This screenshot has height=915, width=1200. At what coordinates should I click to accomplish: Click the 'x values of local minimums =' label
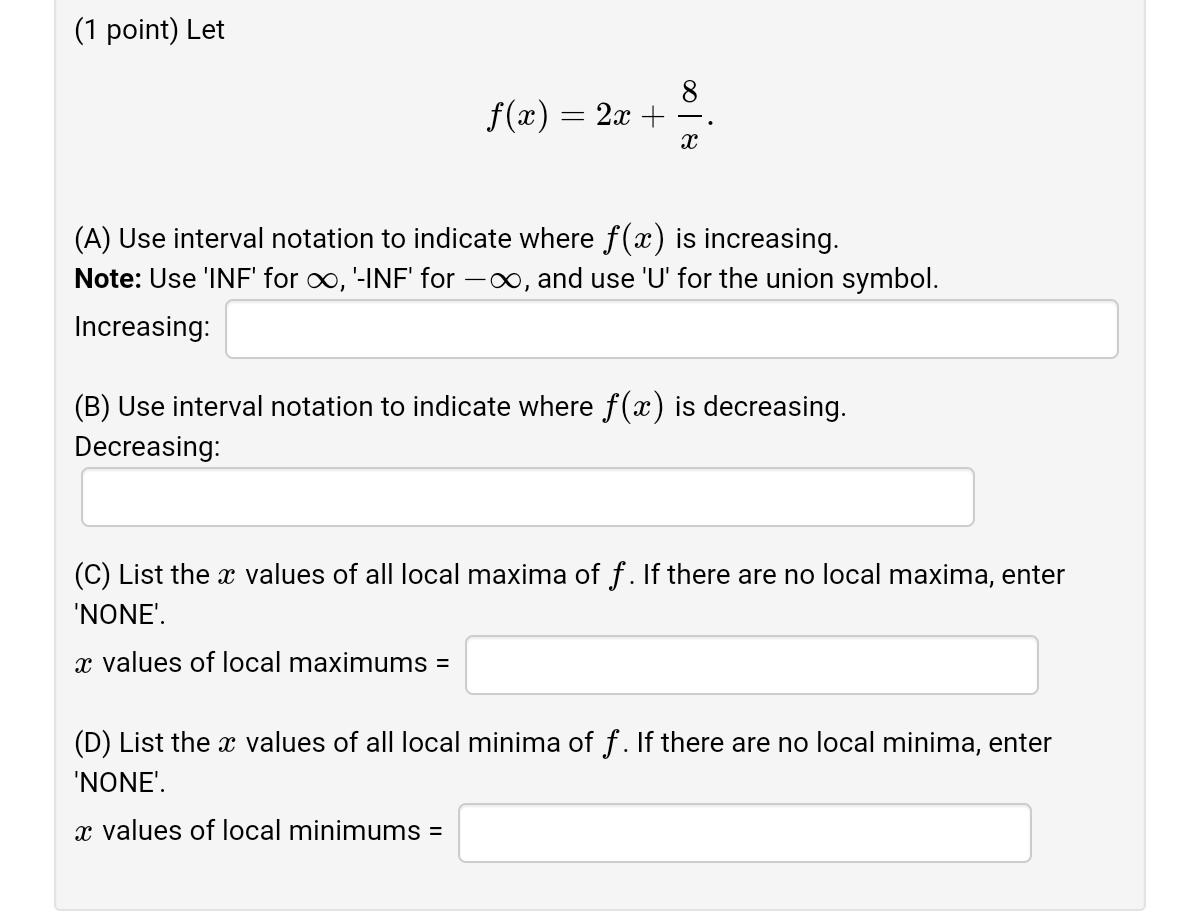click(x=256, y=830)
